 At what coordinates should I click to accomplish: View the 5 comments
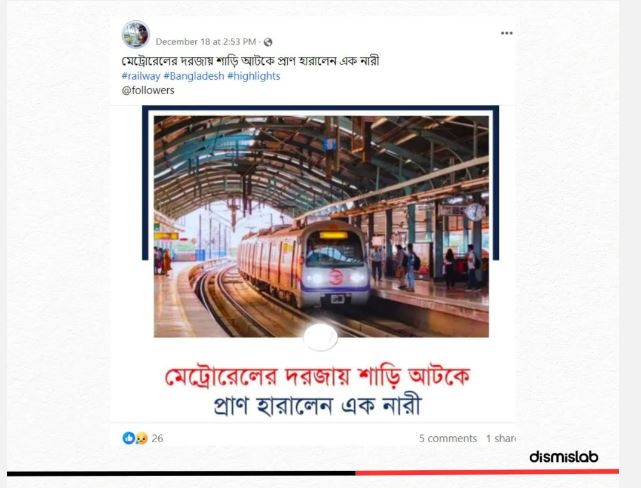click(448, 438)
